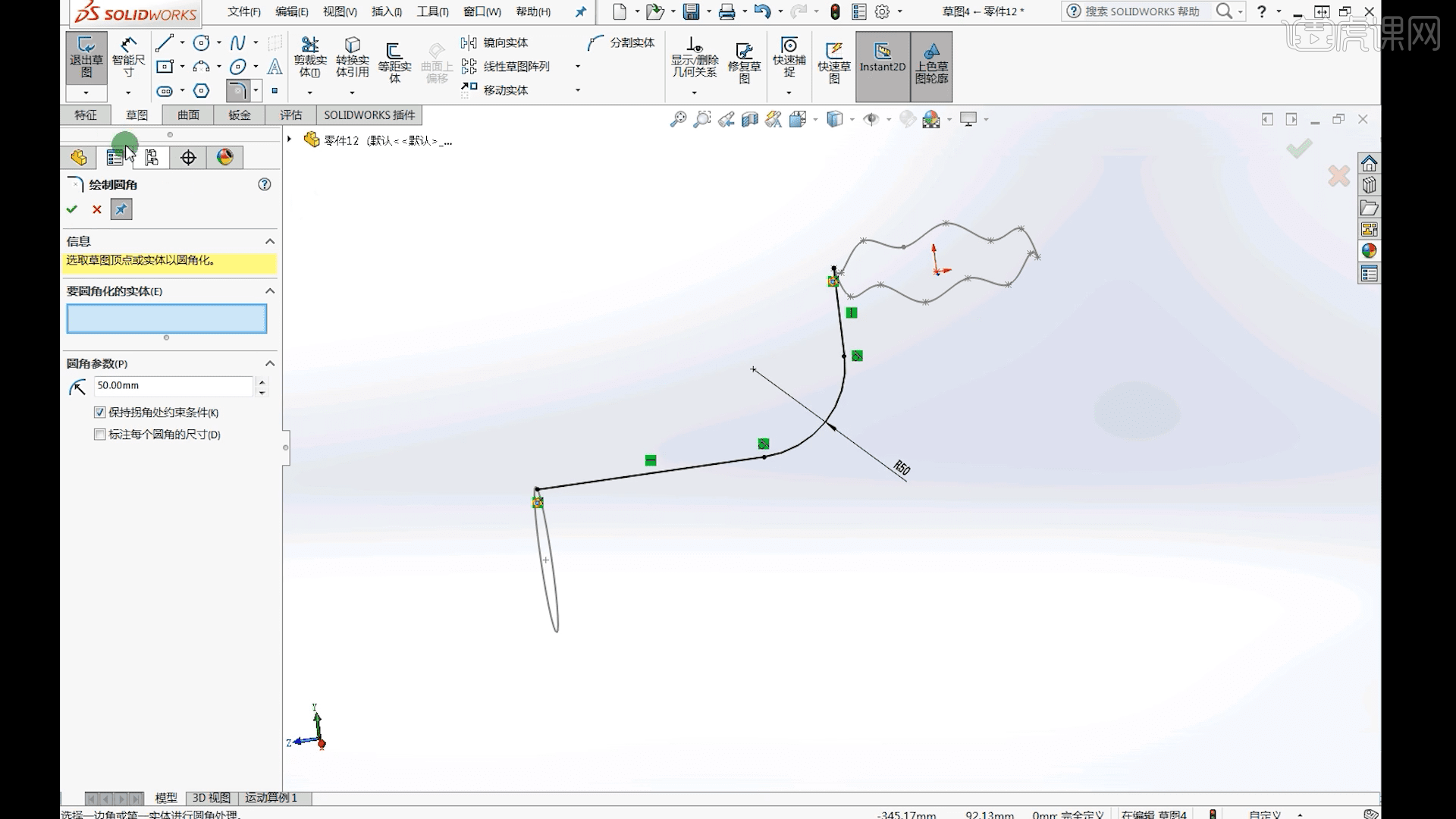Viewport: 1456px width, 819px height.
Task: Collapse the 信息 section chevron
Action: tap(270, 241)
